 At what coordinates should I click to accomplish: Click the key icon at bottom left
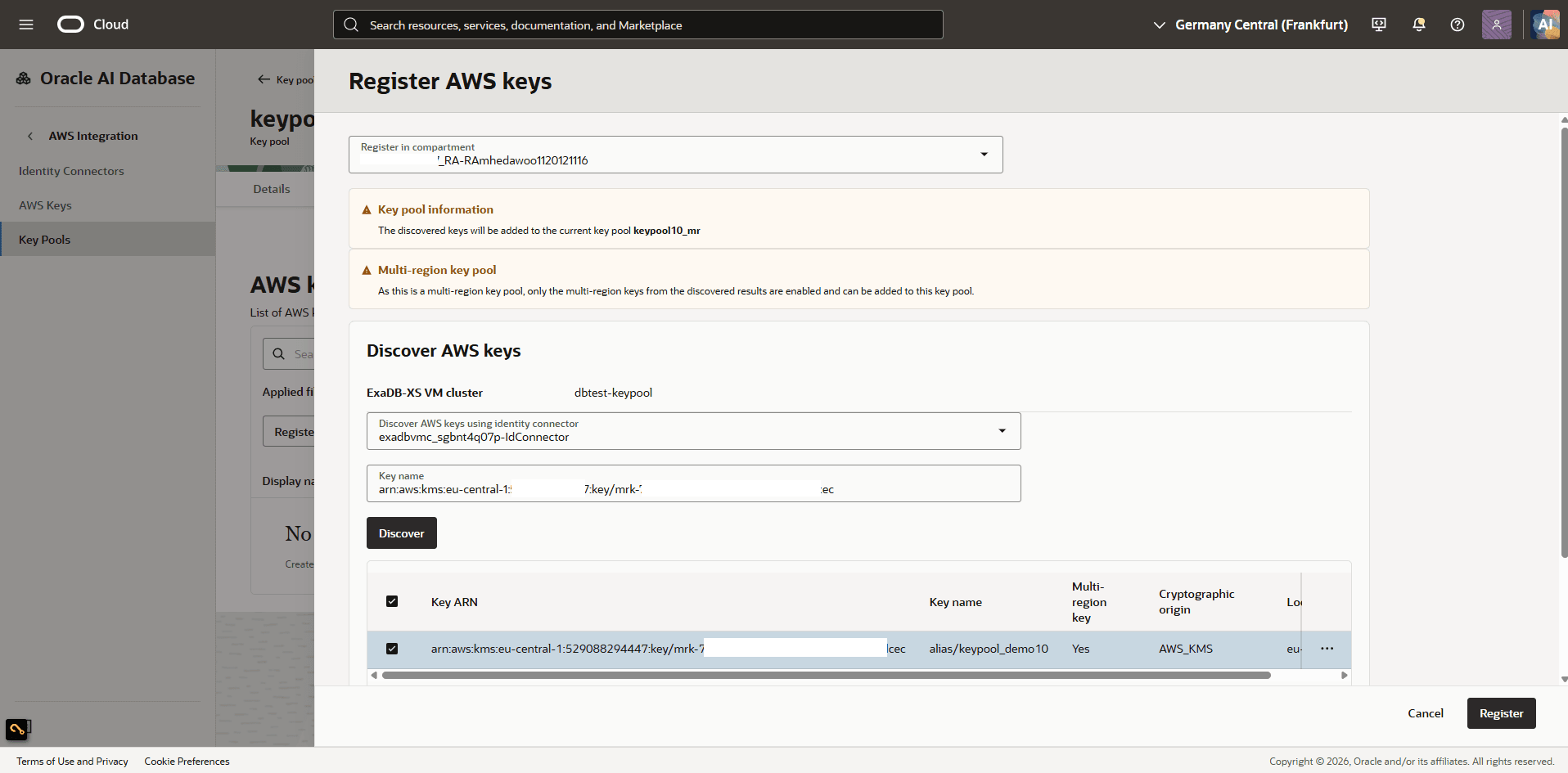pyautogui.click(x=17, y=729)
